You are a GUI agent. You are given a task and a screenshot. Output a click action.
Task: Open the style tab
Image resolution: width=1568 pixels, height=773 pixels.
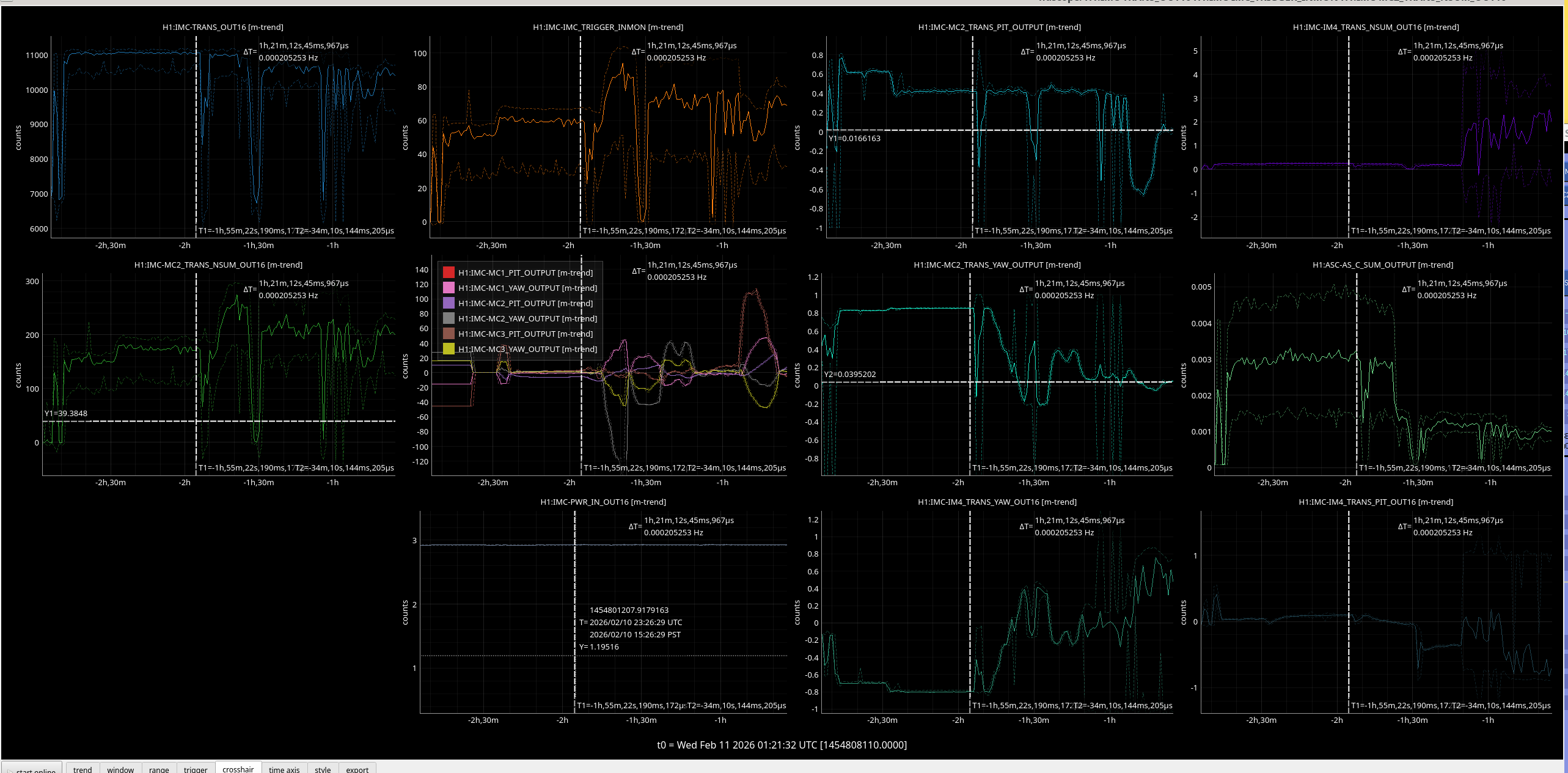pos(323,769)
